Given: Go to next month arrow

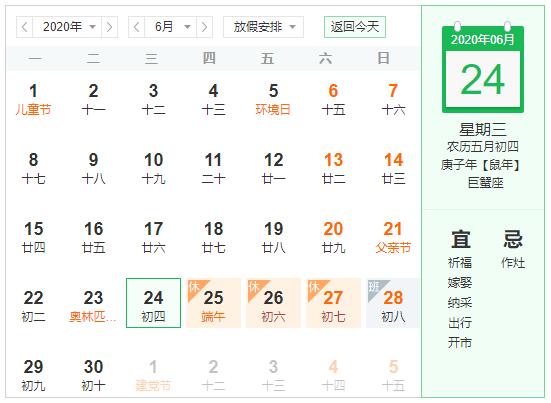Looking at the screenshot, I should tap(204, 27).
